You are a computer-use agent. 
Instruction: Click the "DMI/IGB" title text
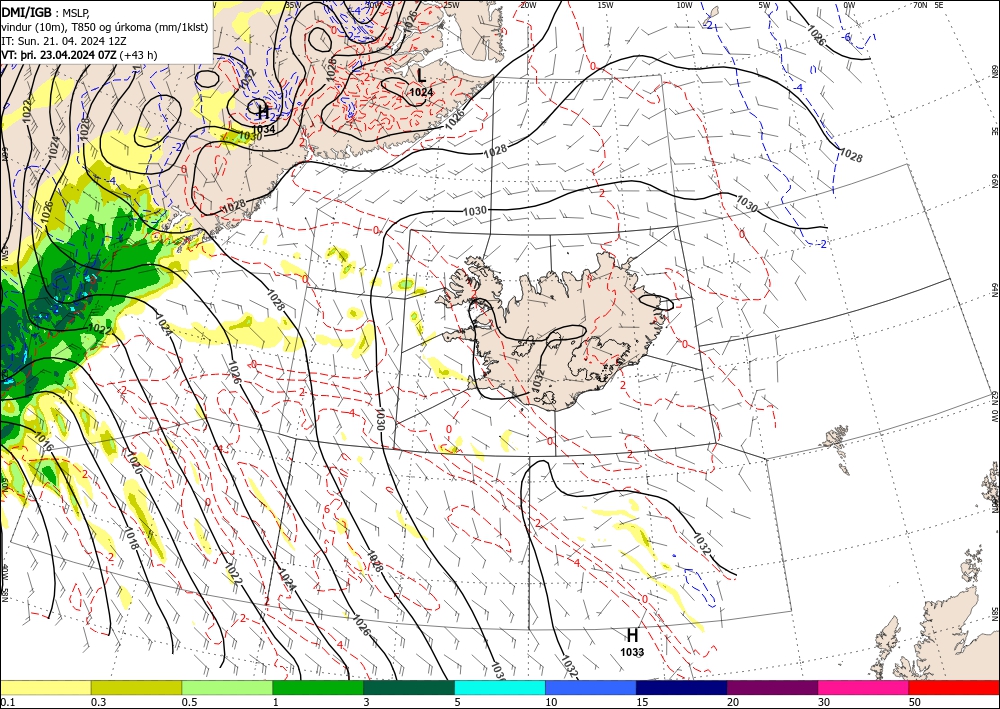point(27,11)
